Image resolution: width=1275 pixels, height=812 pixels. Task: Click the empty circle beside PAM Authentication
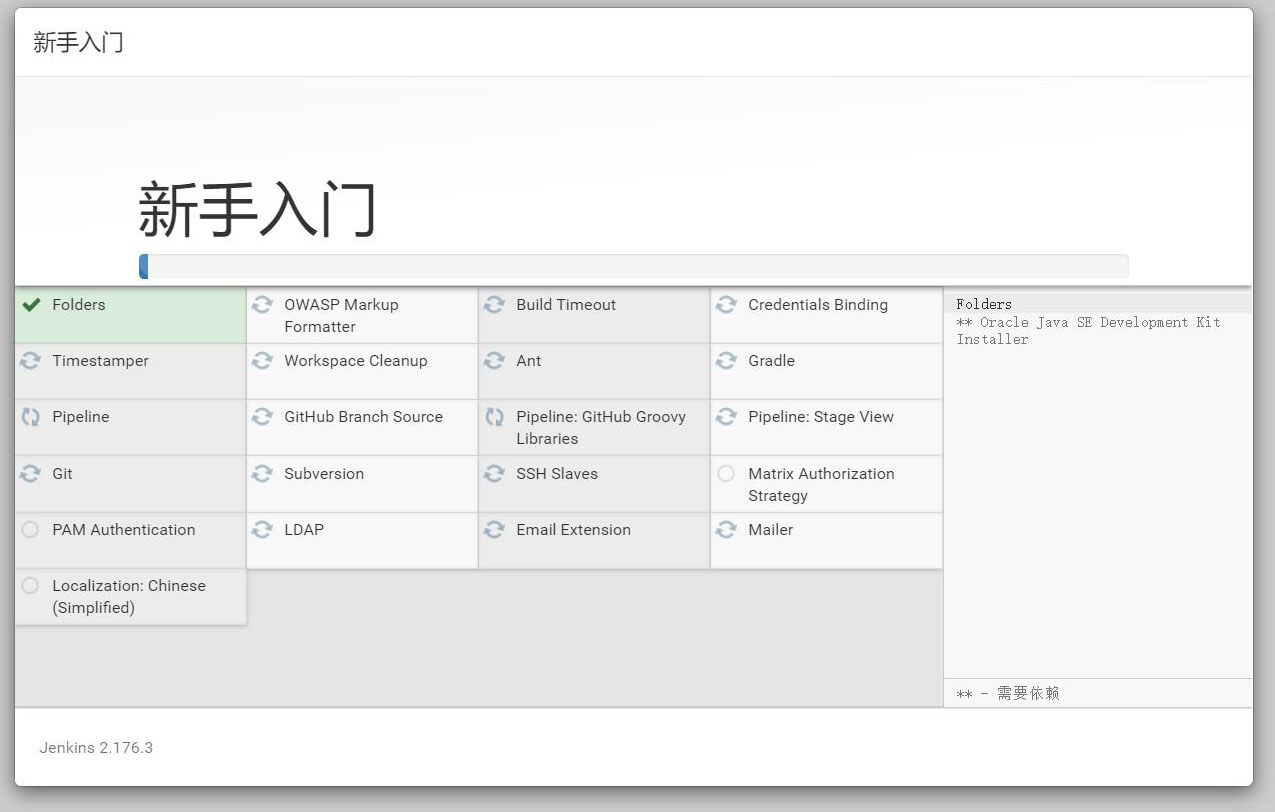coord(31,530)
